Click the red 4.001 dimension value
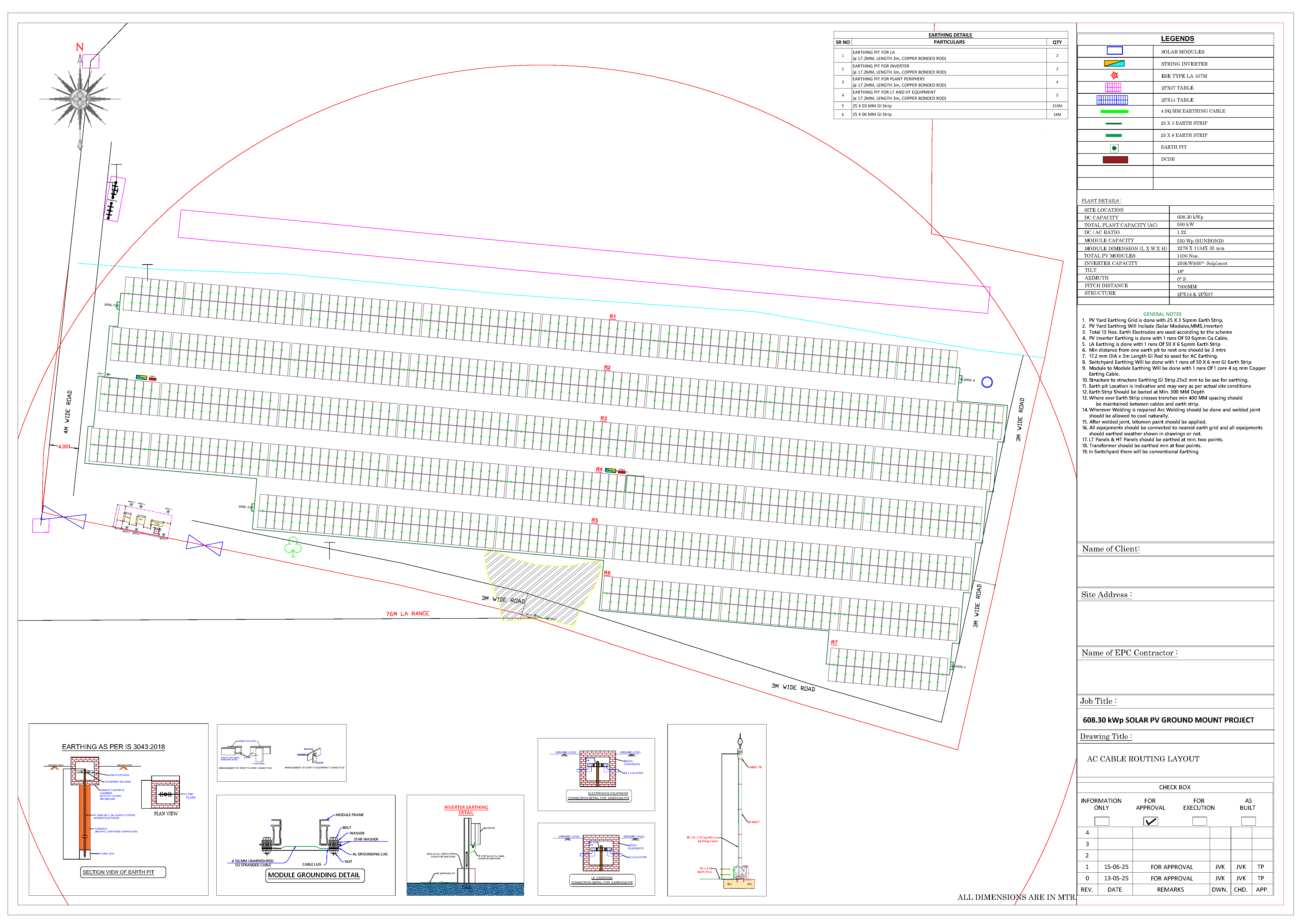 point(64,447)
